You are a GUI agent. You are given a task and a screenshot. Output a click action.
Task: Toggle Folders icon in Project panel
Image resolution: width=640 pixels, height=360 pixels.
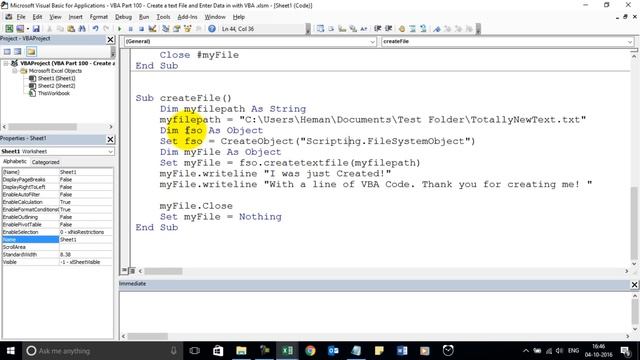point(31,51)
